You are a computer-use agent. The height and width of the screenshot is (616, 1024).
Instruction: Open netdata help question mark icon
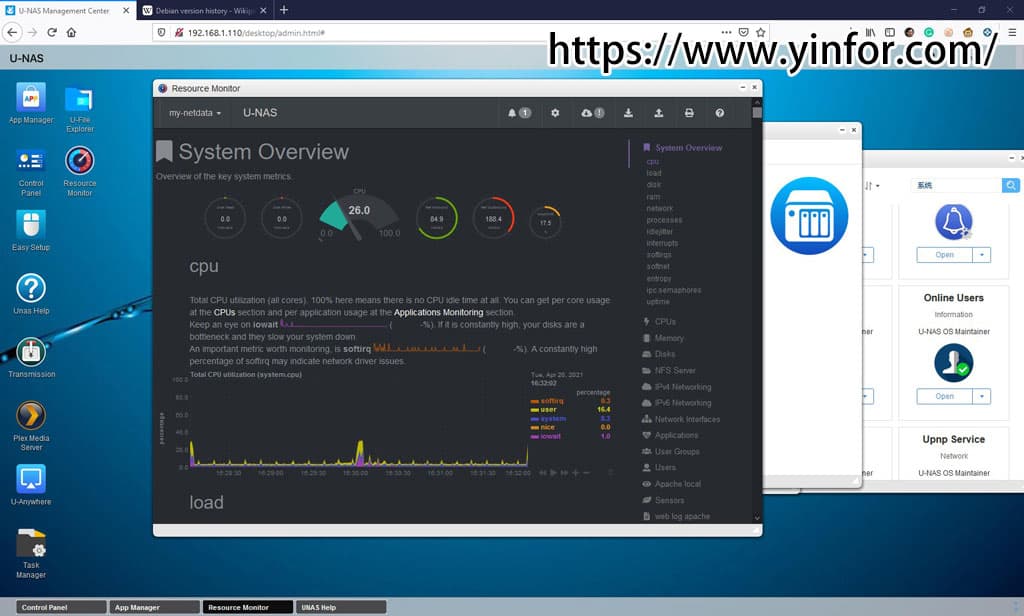pos(719,113)
